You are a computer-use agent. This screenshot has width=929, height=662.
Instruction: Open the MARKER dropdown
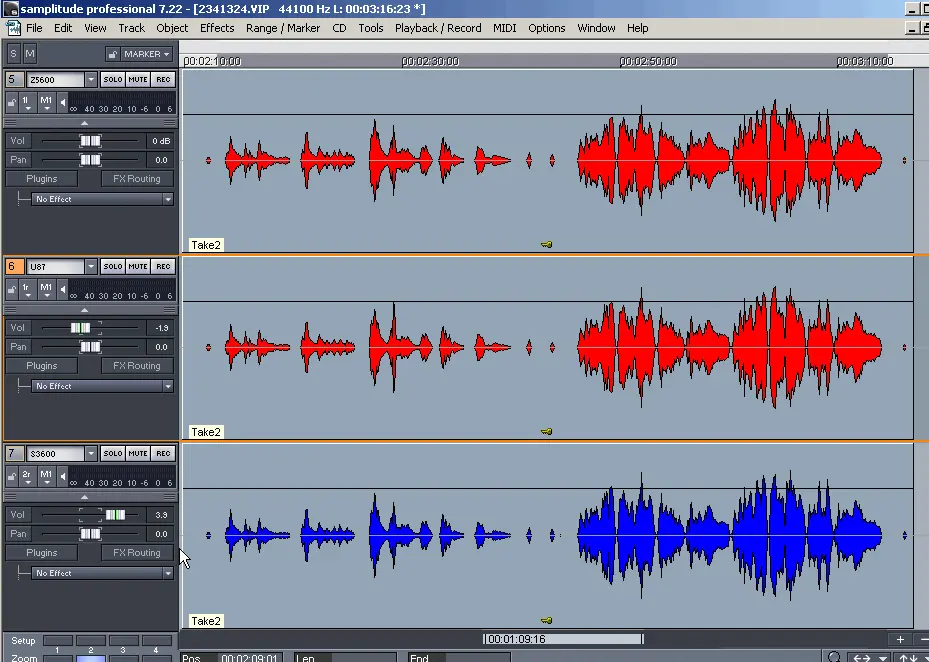click(148, 54)
